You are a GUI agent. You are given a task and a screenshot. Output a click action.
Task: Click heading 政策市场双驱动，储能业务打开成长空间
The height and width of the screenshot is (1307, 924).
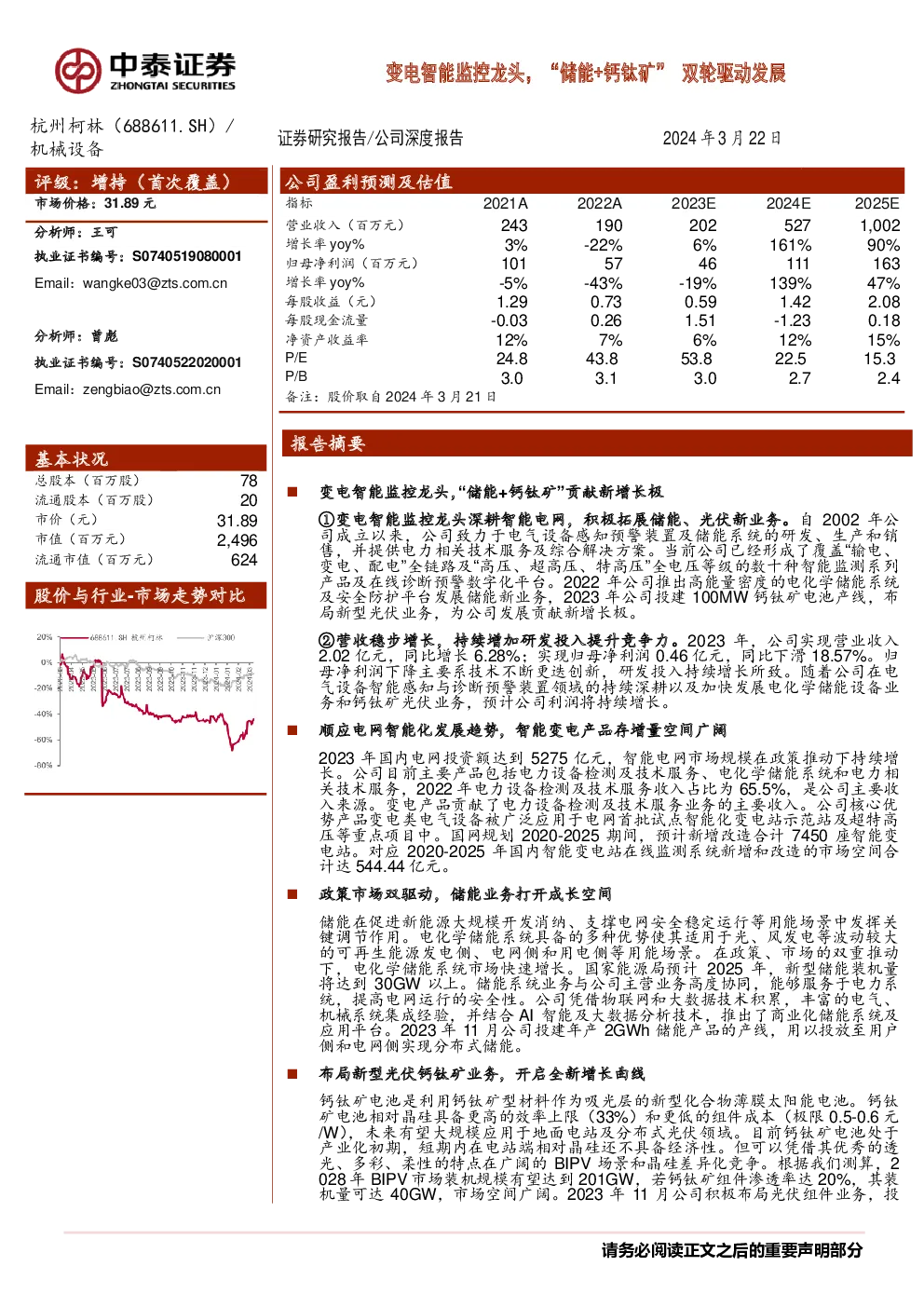[465, 894]
